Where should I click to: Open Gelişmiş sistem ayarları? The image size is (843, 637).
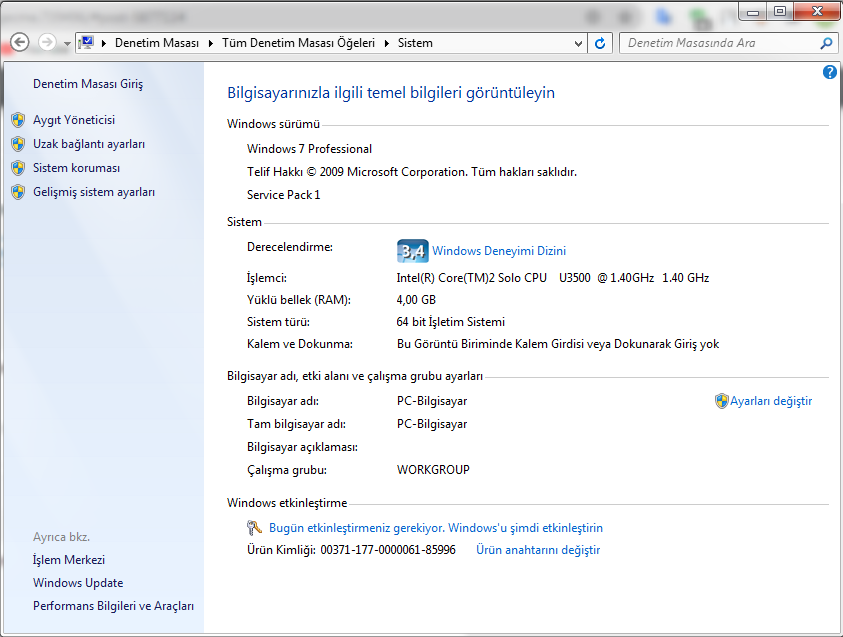tap(94, 192)
